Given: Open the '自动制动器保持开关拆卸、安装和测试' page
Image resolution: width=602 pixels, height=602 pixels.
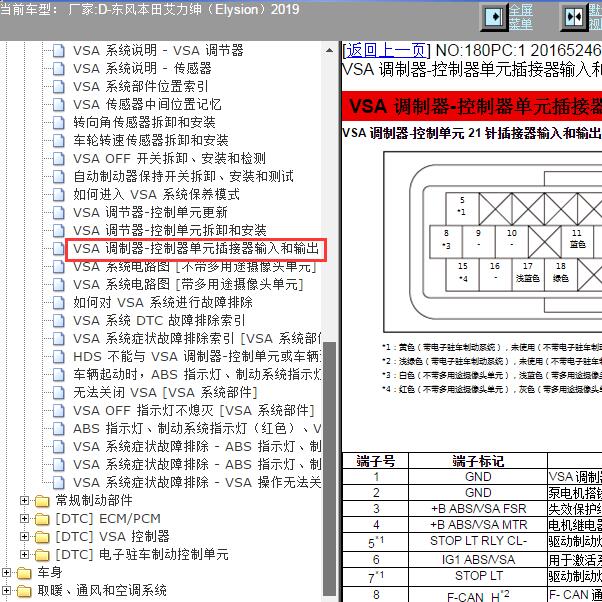Looking at the screenshot, I should point(184,176).
